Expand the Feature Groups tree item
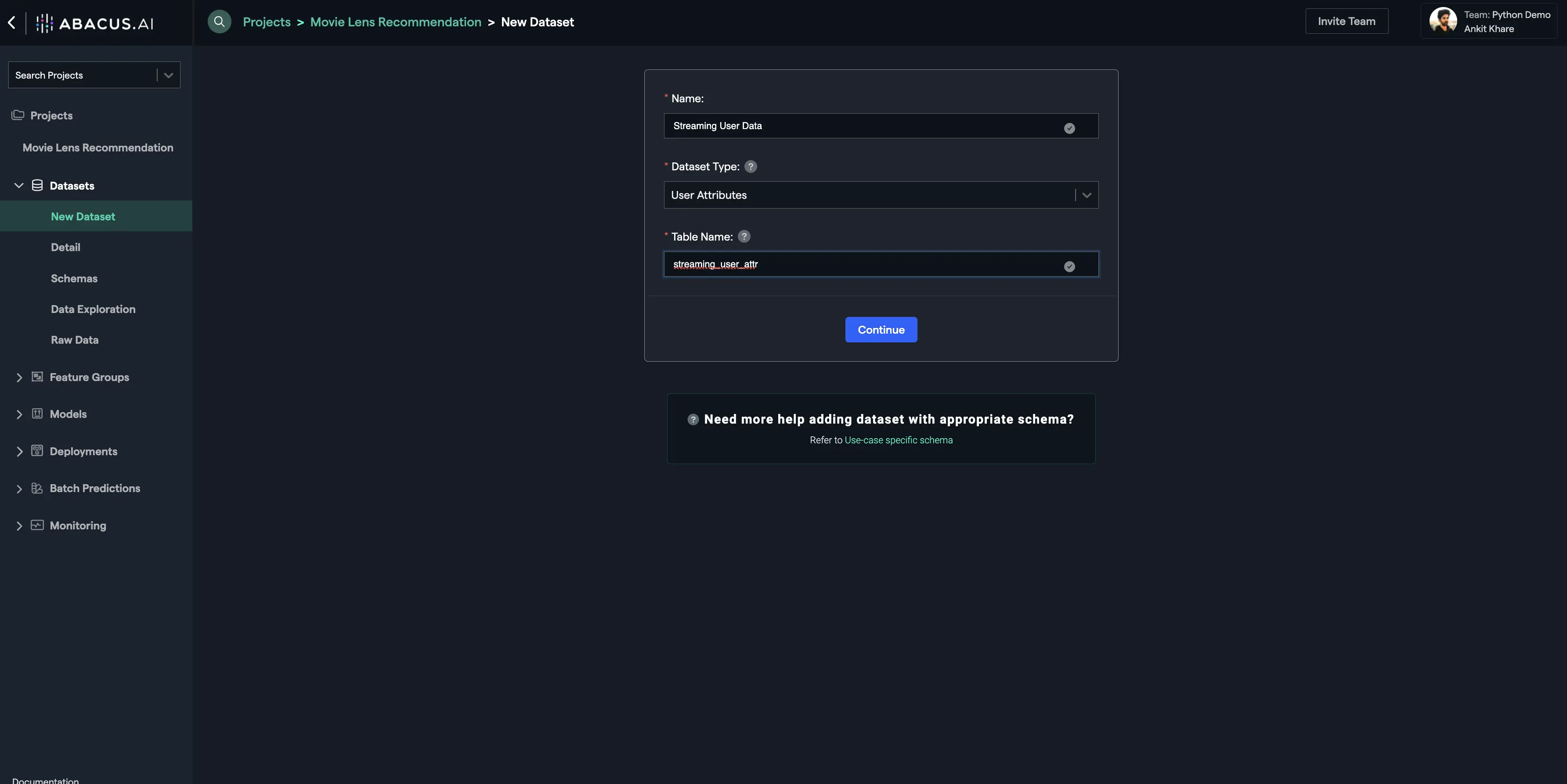Image resolution: width=1567 pixels, height=784 pixels. (18, 378)
